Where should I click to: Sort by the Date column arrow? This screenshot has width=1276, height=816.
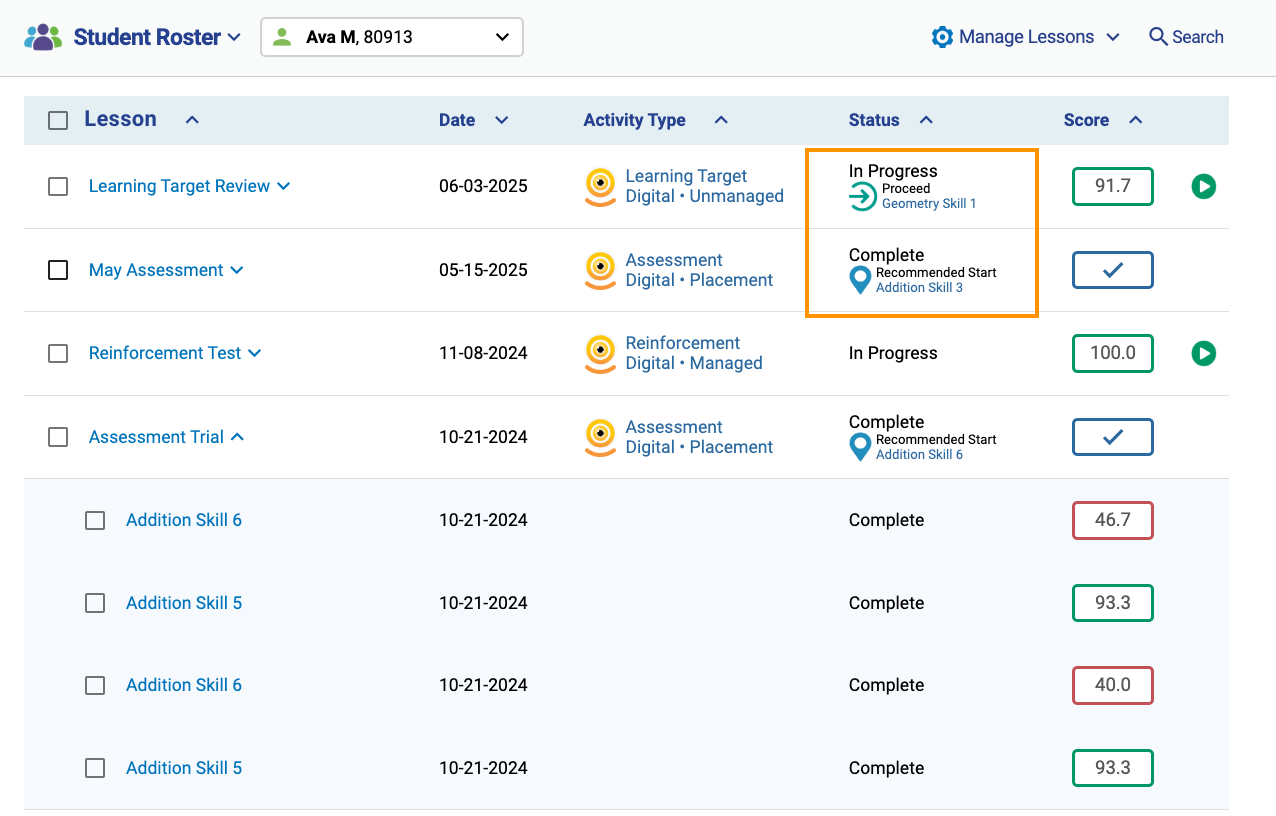tap(502, 120)
